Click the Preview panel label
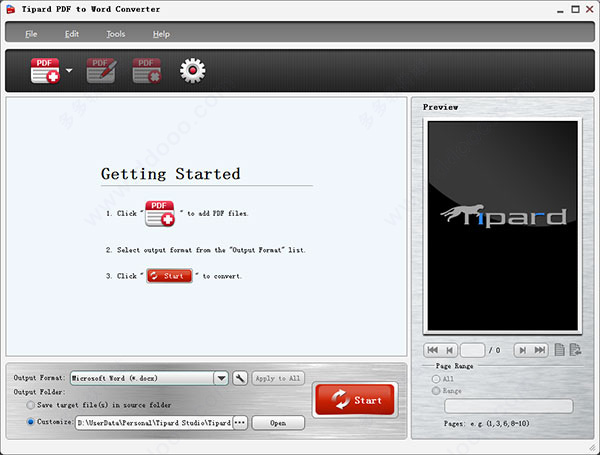Screen dimensions: 600x455 pos(440,107)
